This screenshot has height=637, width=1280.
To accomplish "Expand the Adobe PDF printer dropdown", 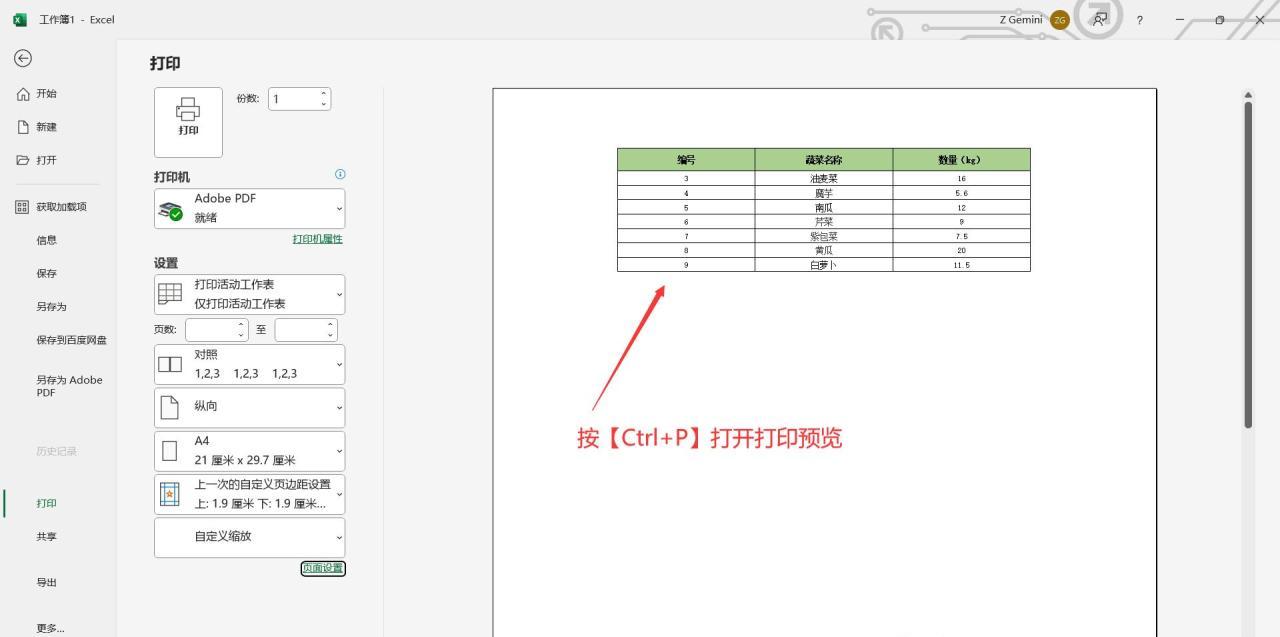I will [x=249, y=208].
